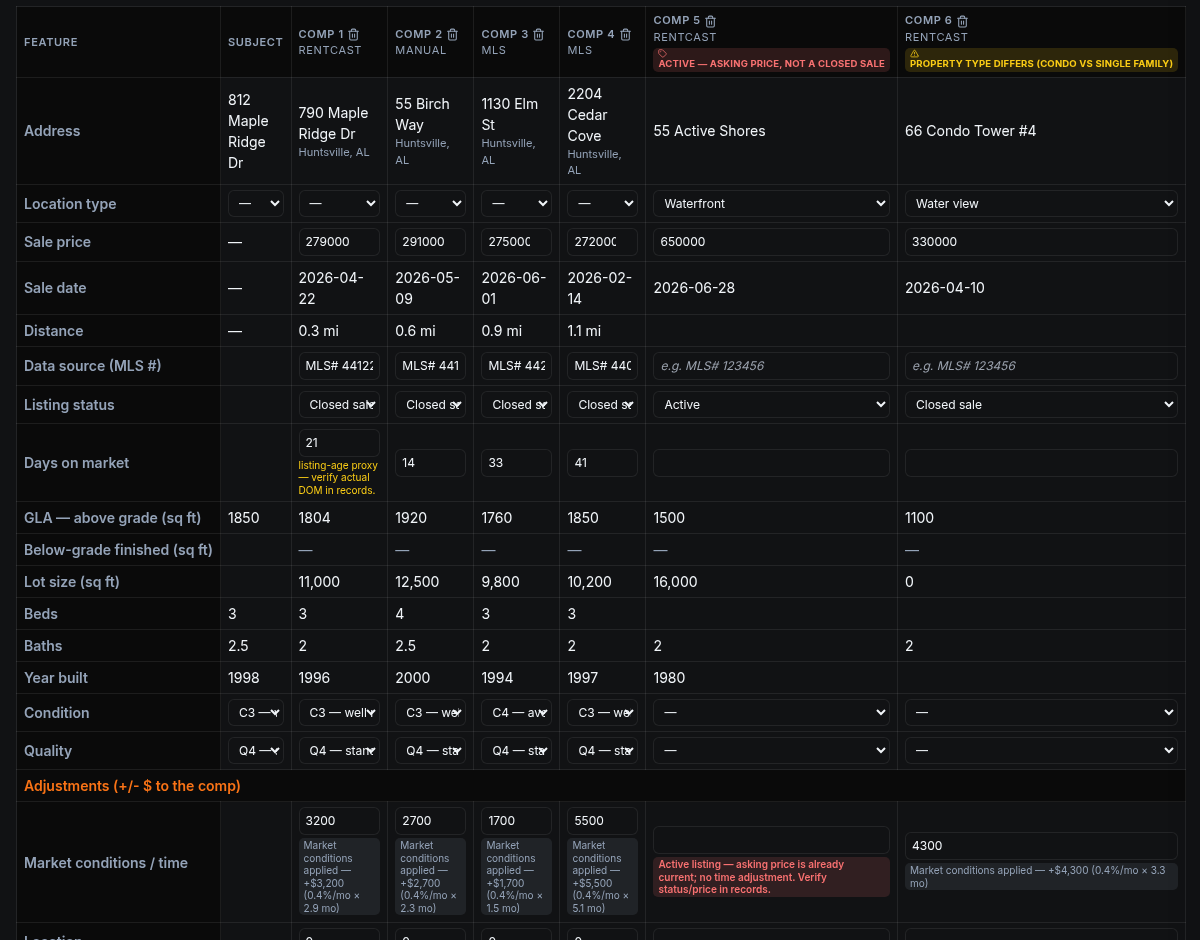Open Comp 6 quality dropdown
The image size is (1200, 940).
tap(1041, 751)
